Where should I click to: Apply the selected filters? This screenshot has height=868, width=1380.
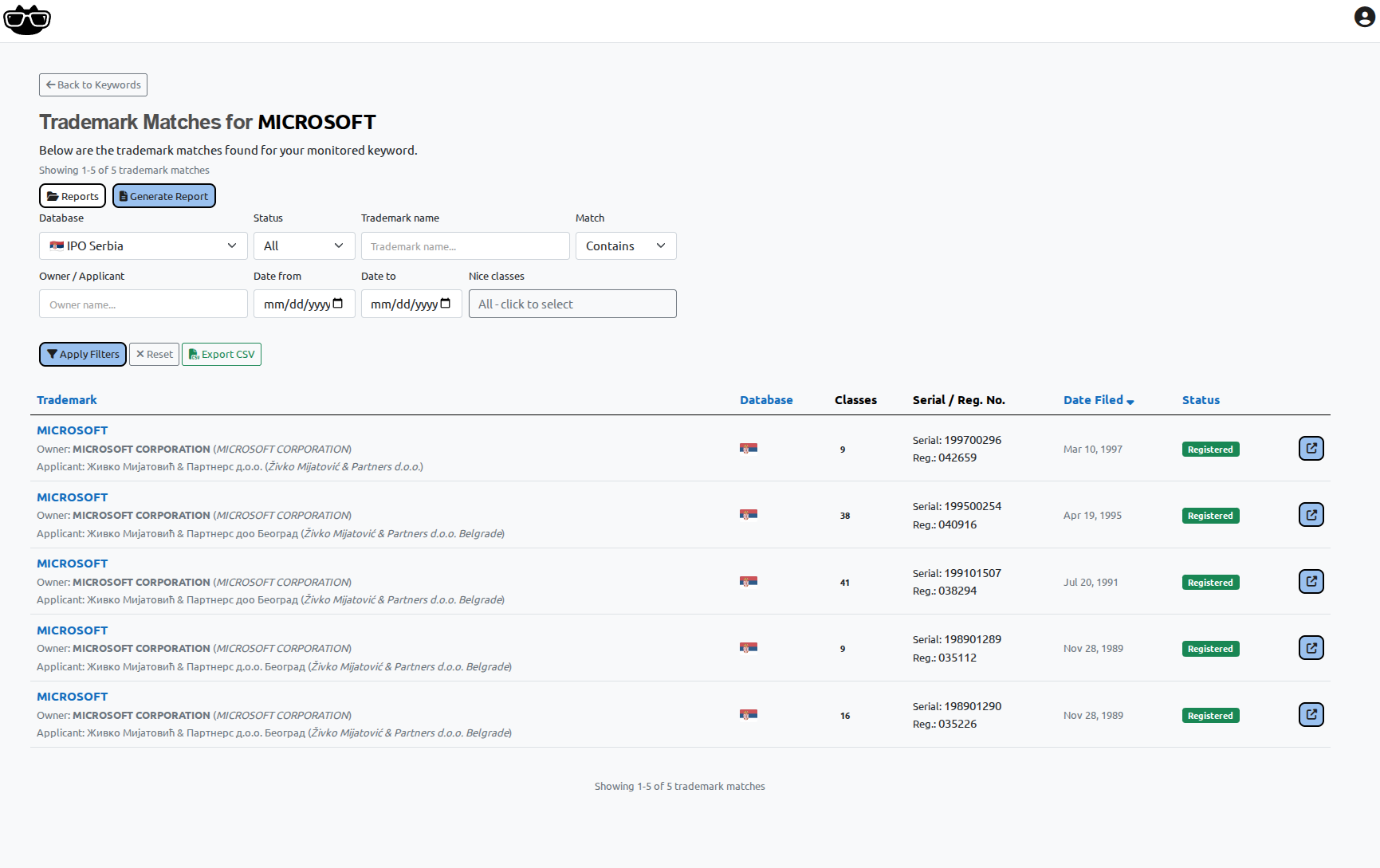click(x=83, y=355)
